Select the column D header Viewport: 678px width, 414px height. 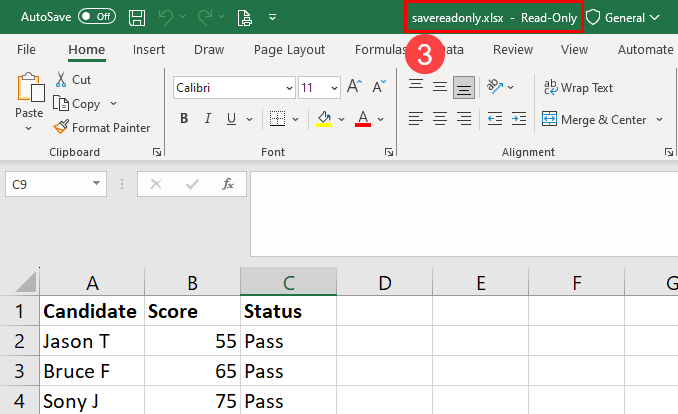[x=385, y=282]
